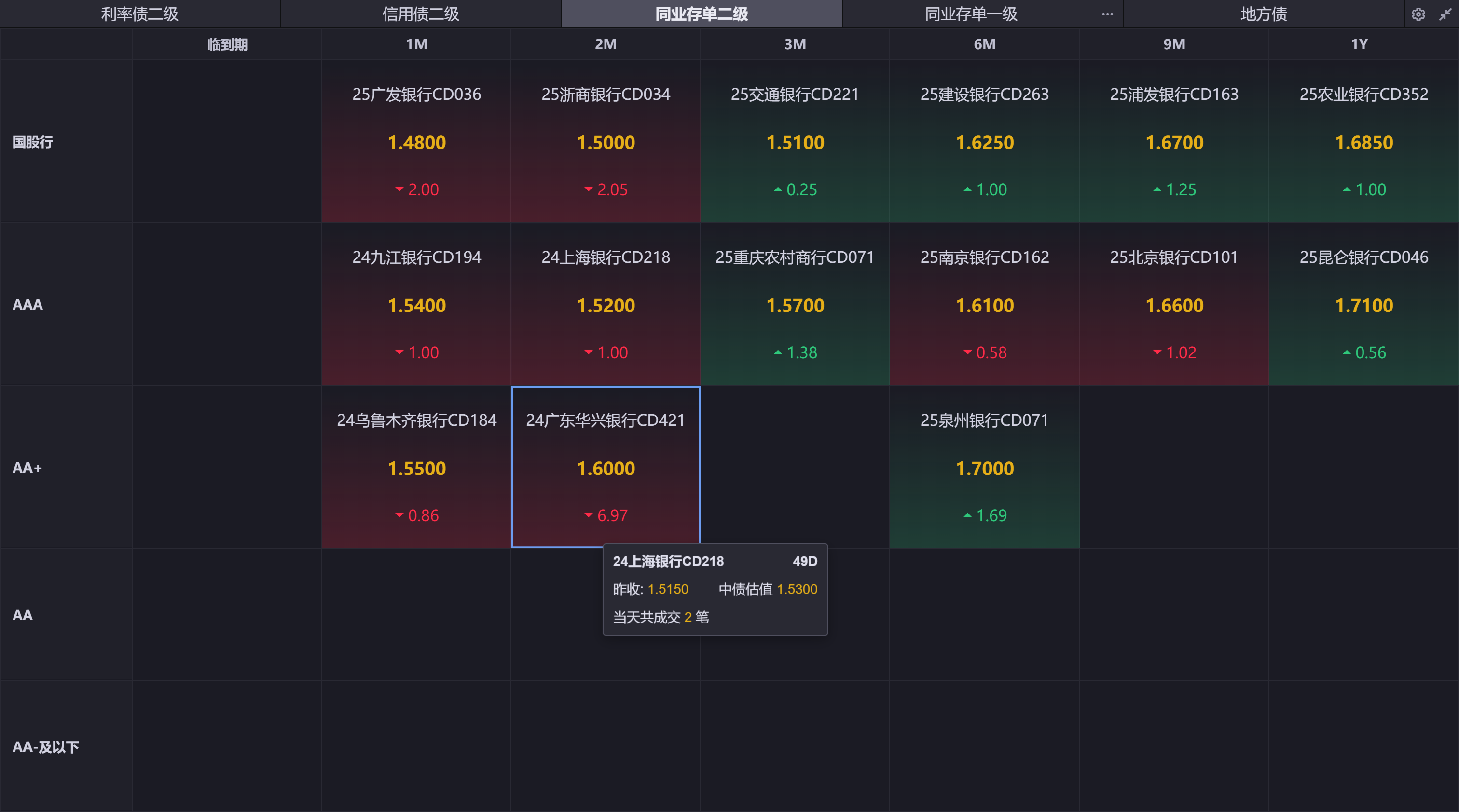This screenshot has width=1459, height=812.
Task: Click the 国股行 row label
Action: point(33,142)
